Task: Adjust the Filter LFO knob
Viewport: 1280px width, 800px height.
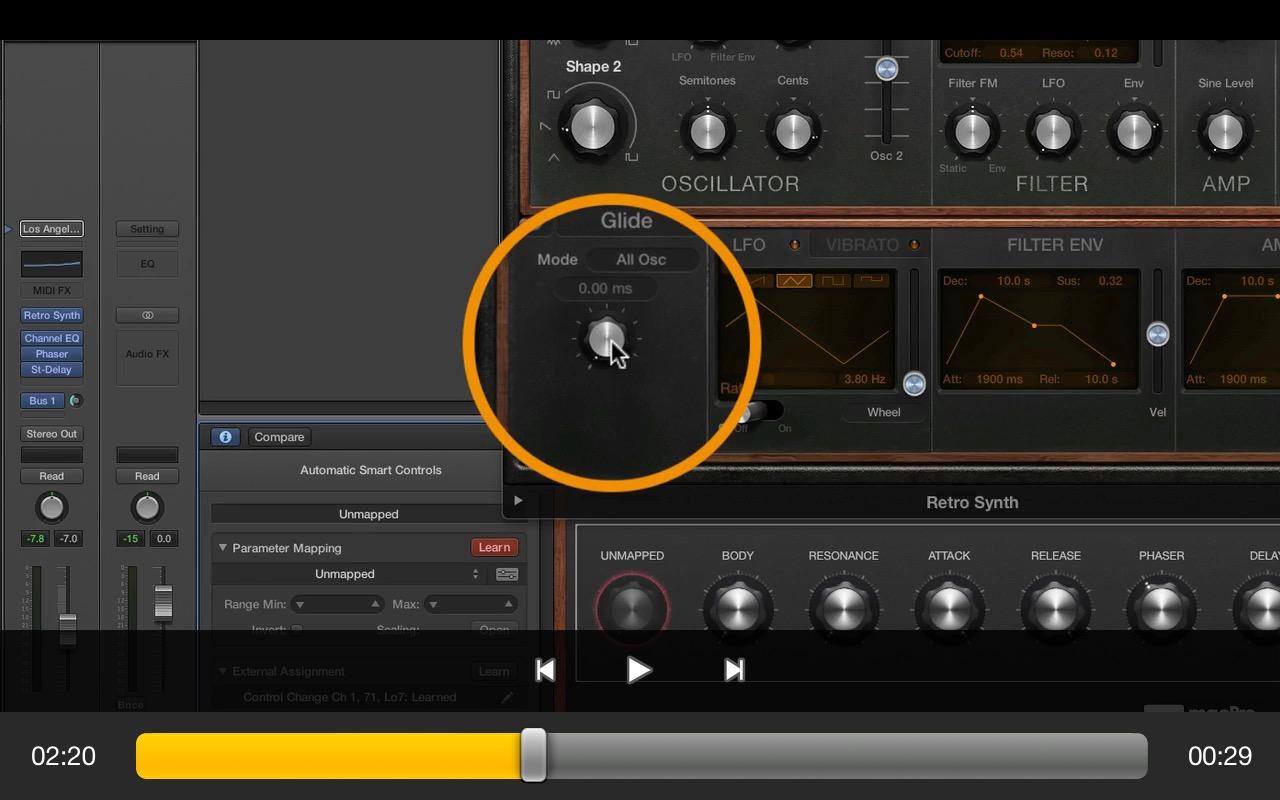Action: click(x=1053, y=131)
